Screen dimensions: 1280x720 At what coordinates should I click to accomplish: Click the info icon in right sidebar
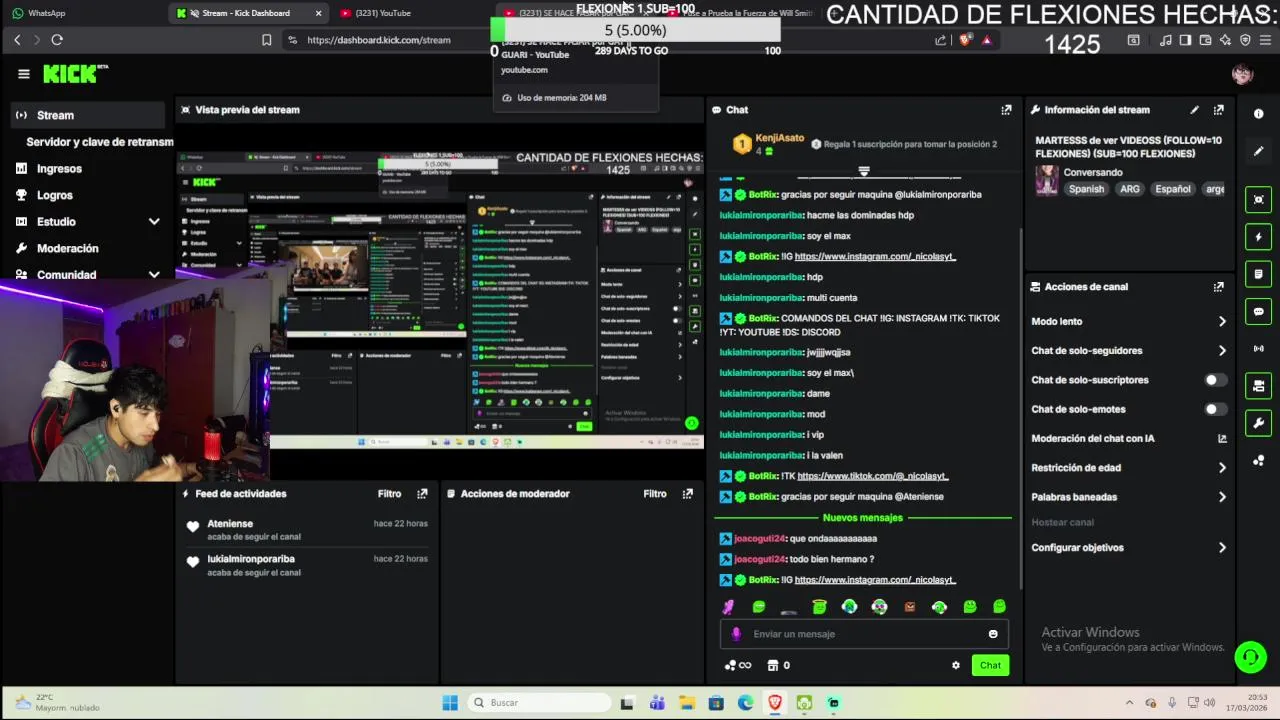(x=1258, y=114)
